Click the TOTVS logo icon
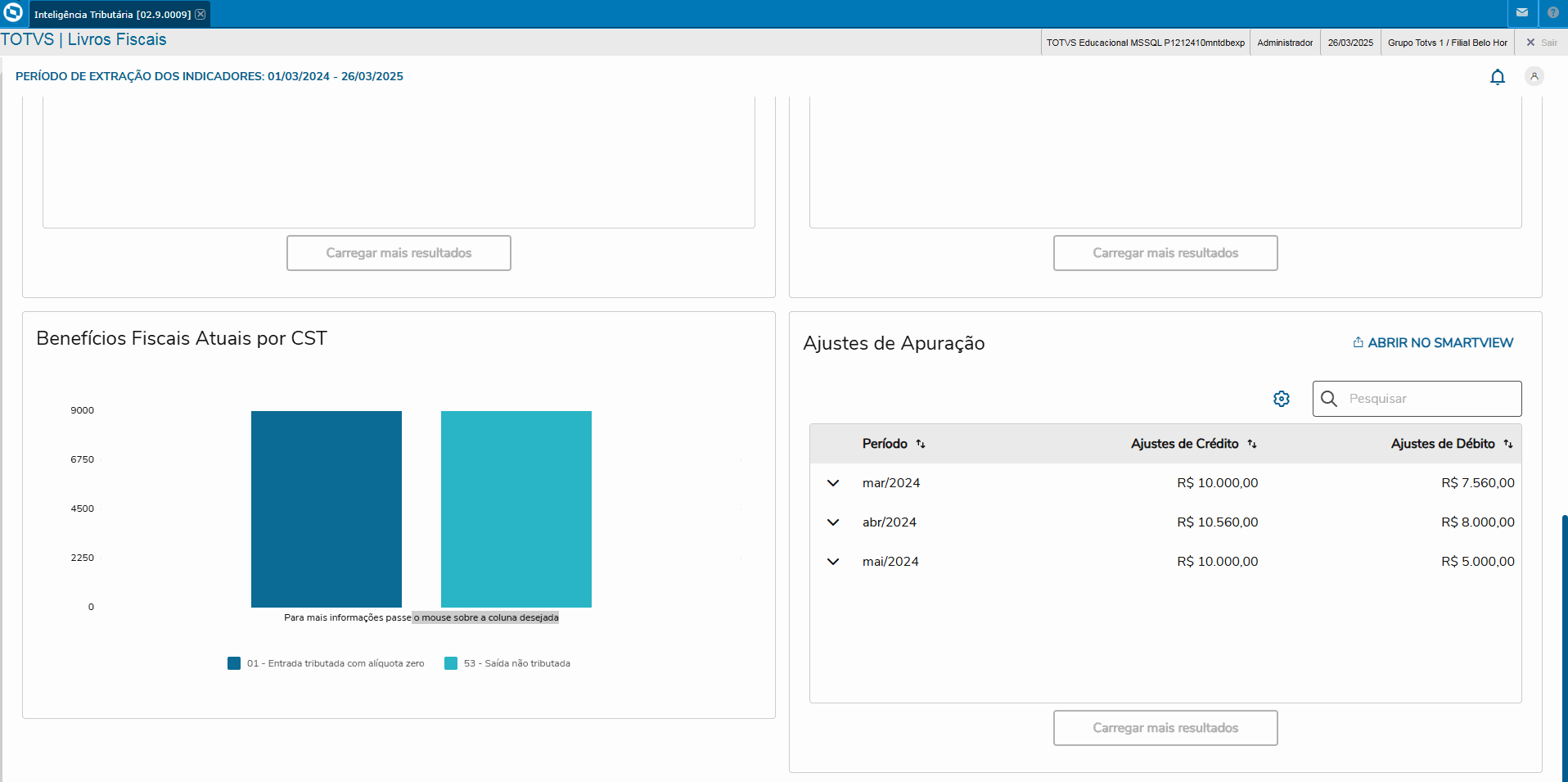The width and height of the screenshot is (1568, 782). (x=13, y=13)
